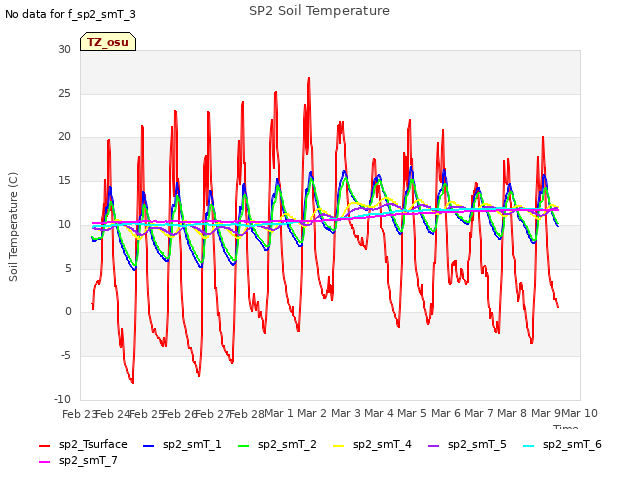
Task: Click the sp2_smT_1 legend label
Action: point(192,444)
